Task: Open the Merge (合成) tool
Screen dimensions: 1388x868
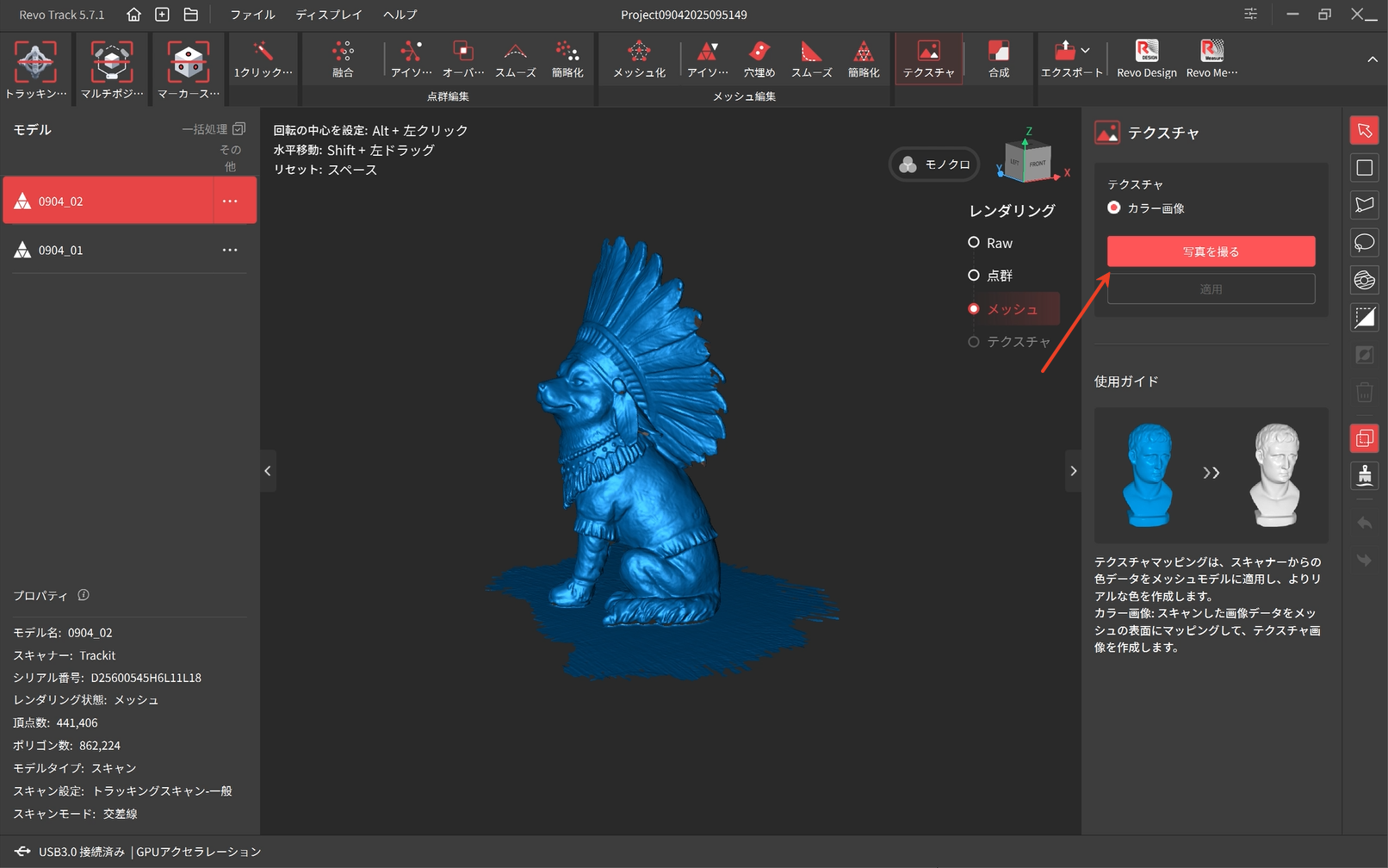Action: 999,59
